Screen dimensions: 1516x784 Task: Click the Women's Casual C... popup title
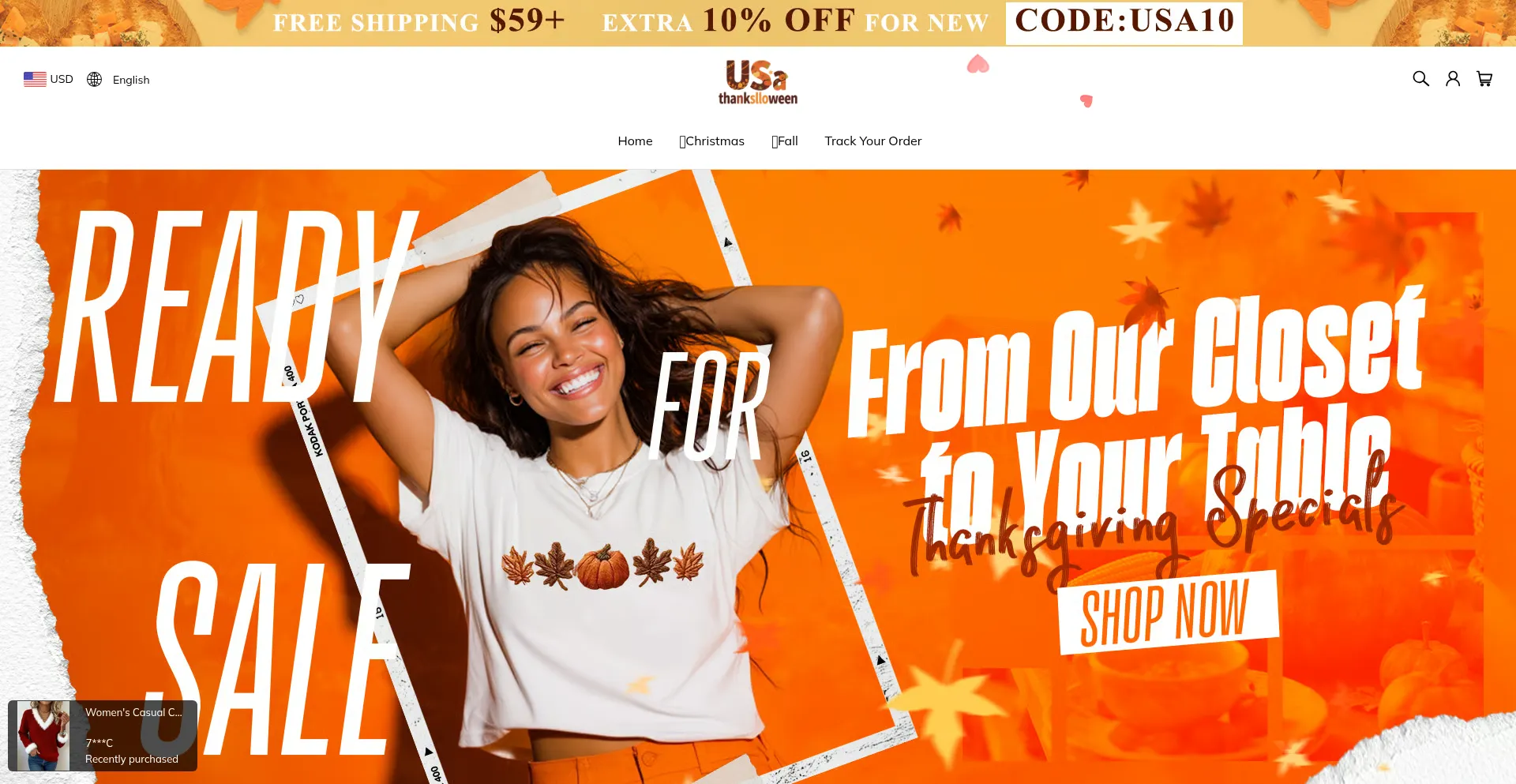pyautogui.click(x=133, y=712)
